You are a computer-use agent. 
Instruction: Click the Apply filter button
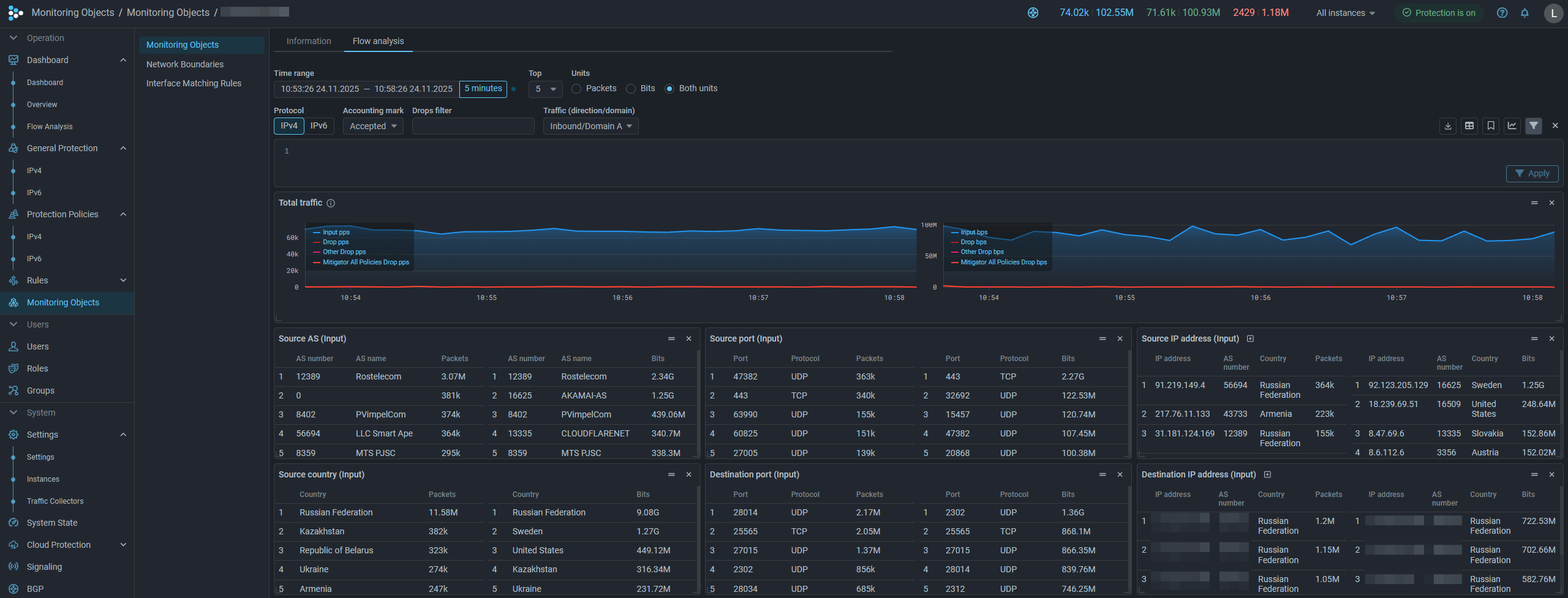(1532, 174)
